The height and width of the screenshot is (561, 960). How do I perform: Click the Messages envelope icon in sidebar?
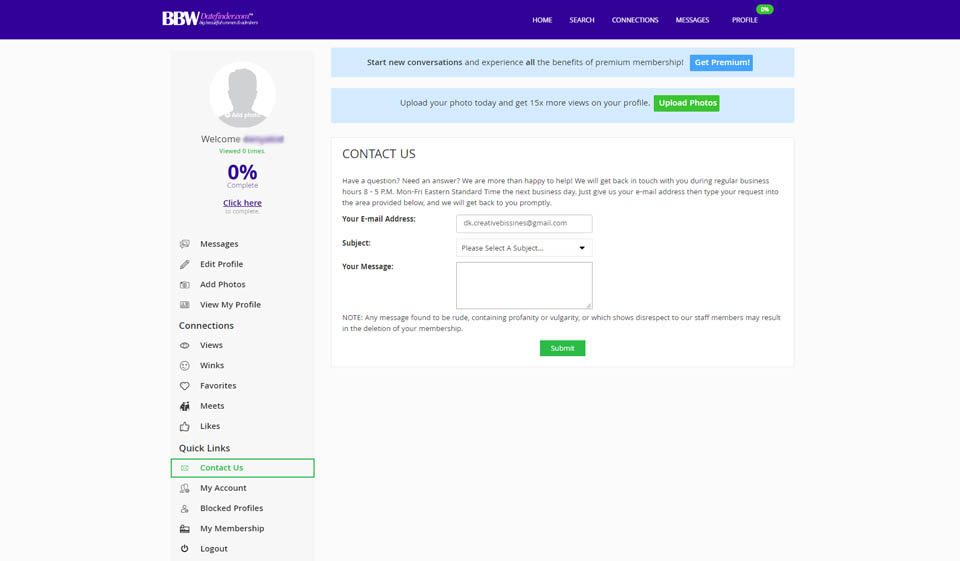tap(184, 244)
